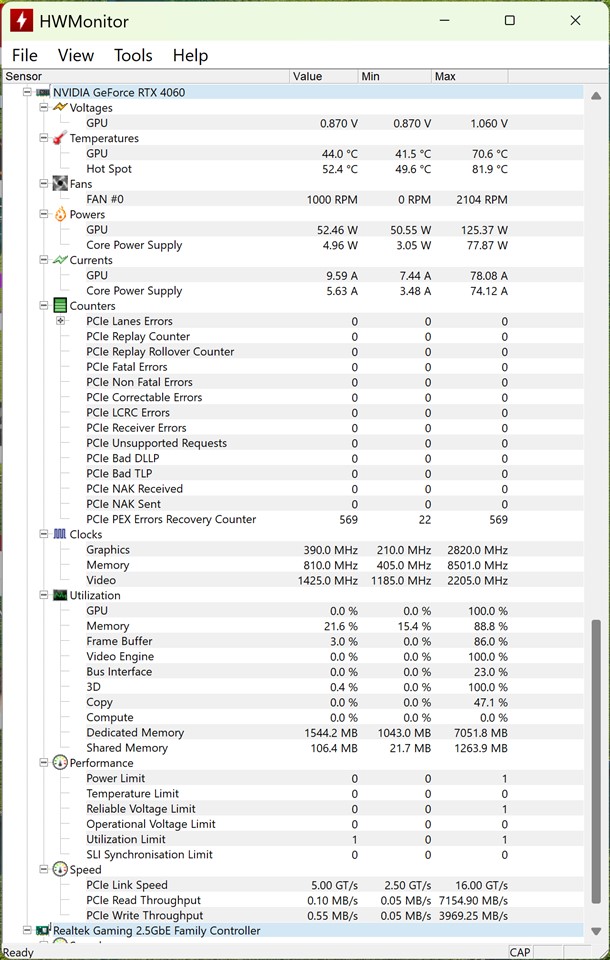Collapse the Speed section
This screenshot has height=960, width=610.
pos(44,870)
